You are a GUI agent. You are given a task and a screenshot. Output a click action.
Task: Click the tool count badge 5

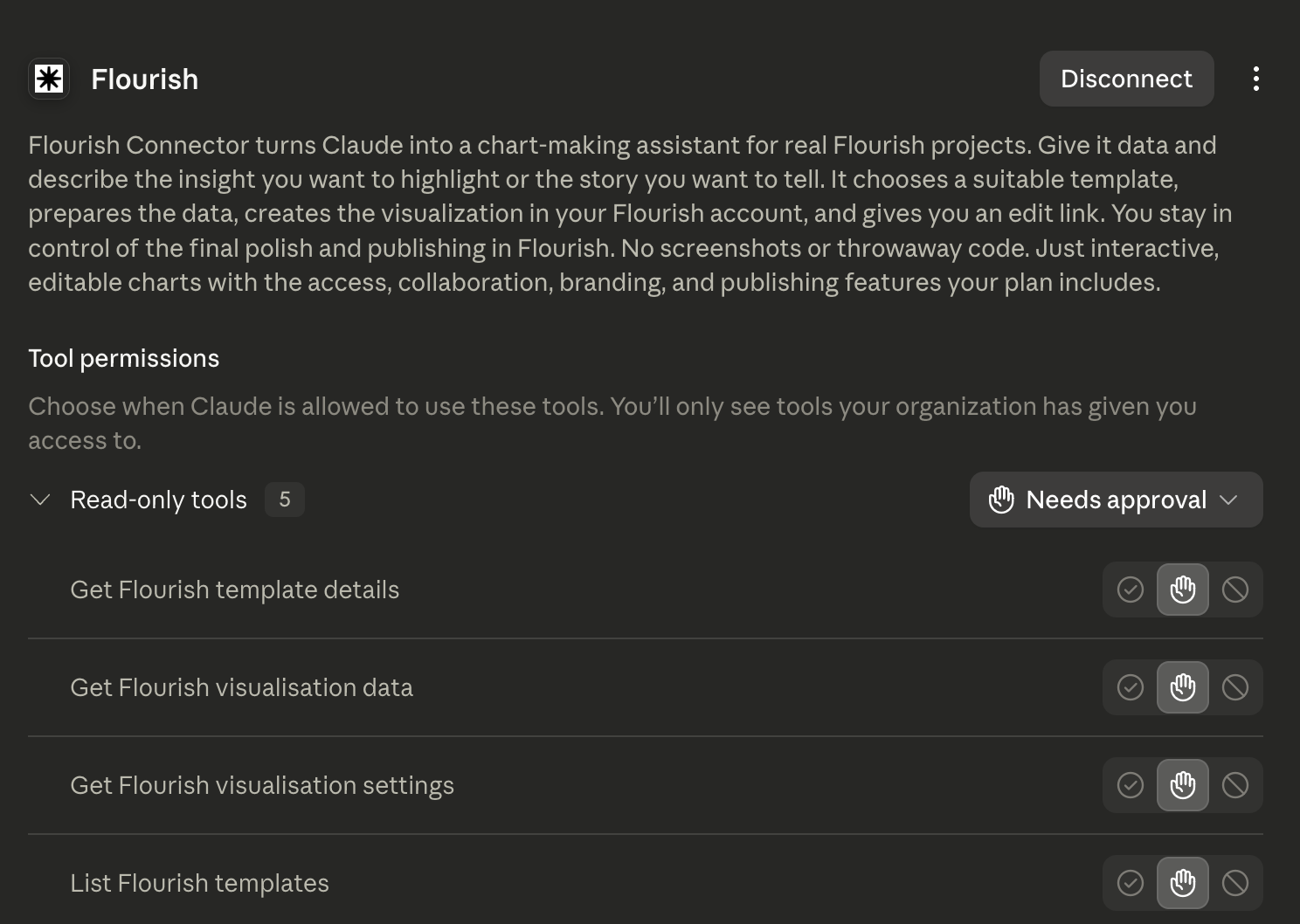pos(285,500)
